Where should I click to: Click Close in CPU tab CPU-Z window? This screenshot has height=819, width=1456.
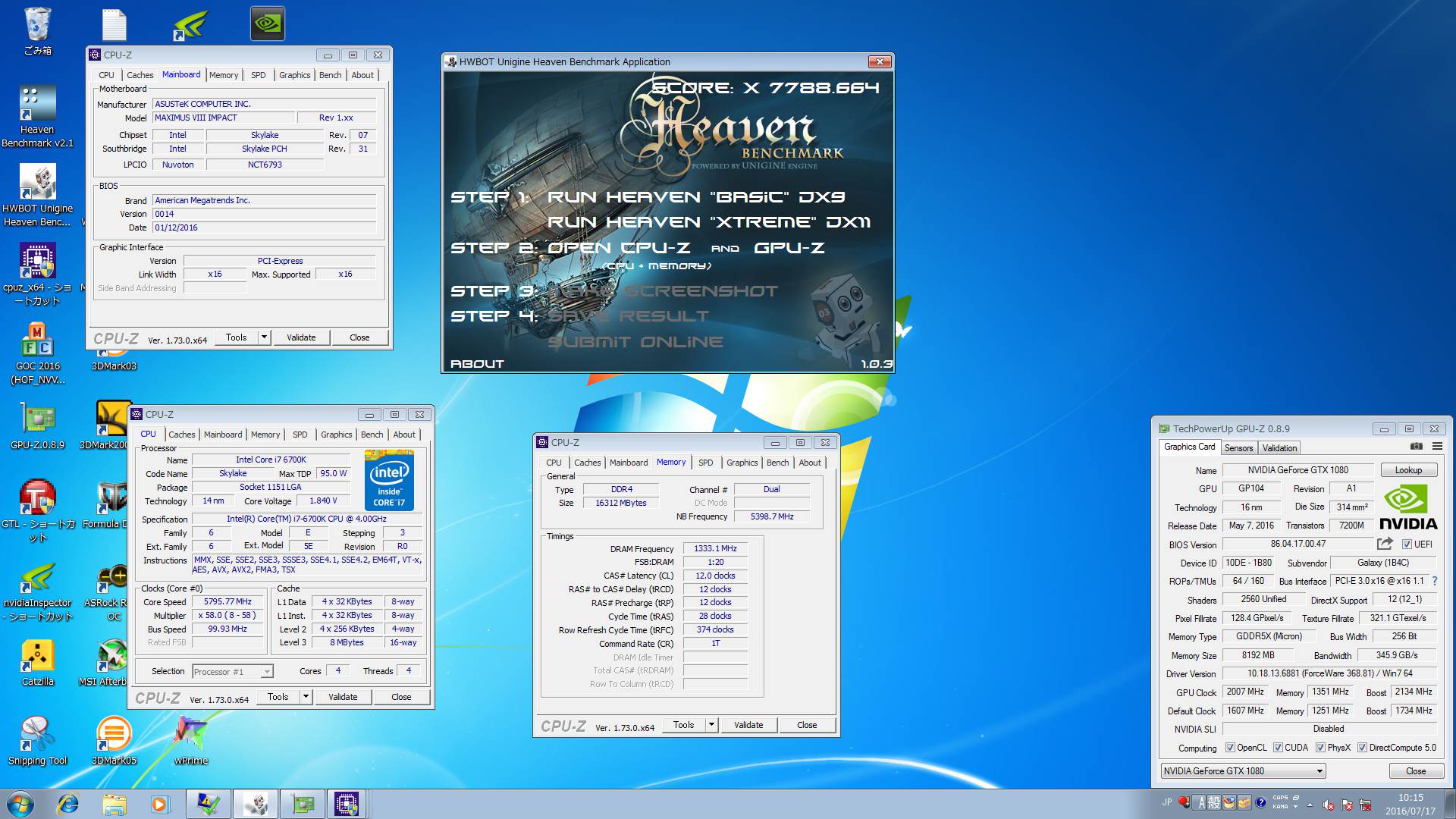[x=401, y=697]
